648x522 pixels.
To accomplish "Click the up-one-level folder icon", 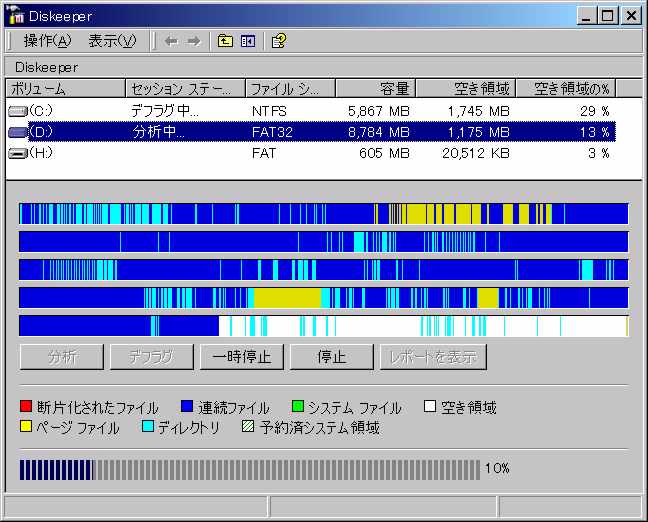I will (x=225, y=41).
